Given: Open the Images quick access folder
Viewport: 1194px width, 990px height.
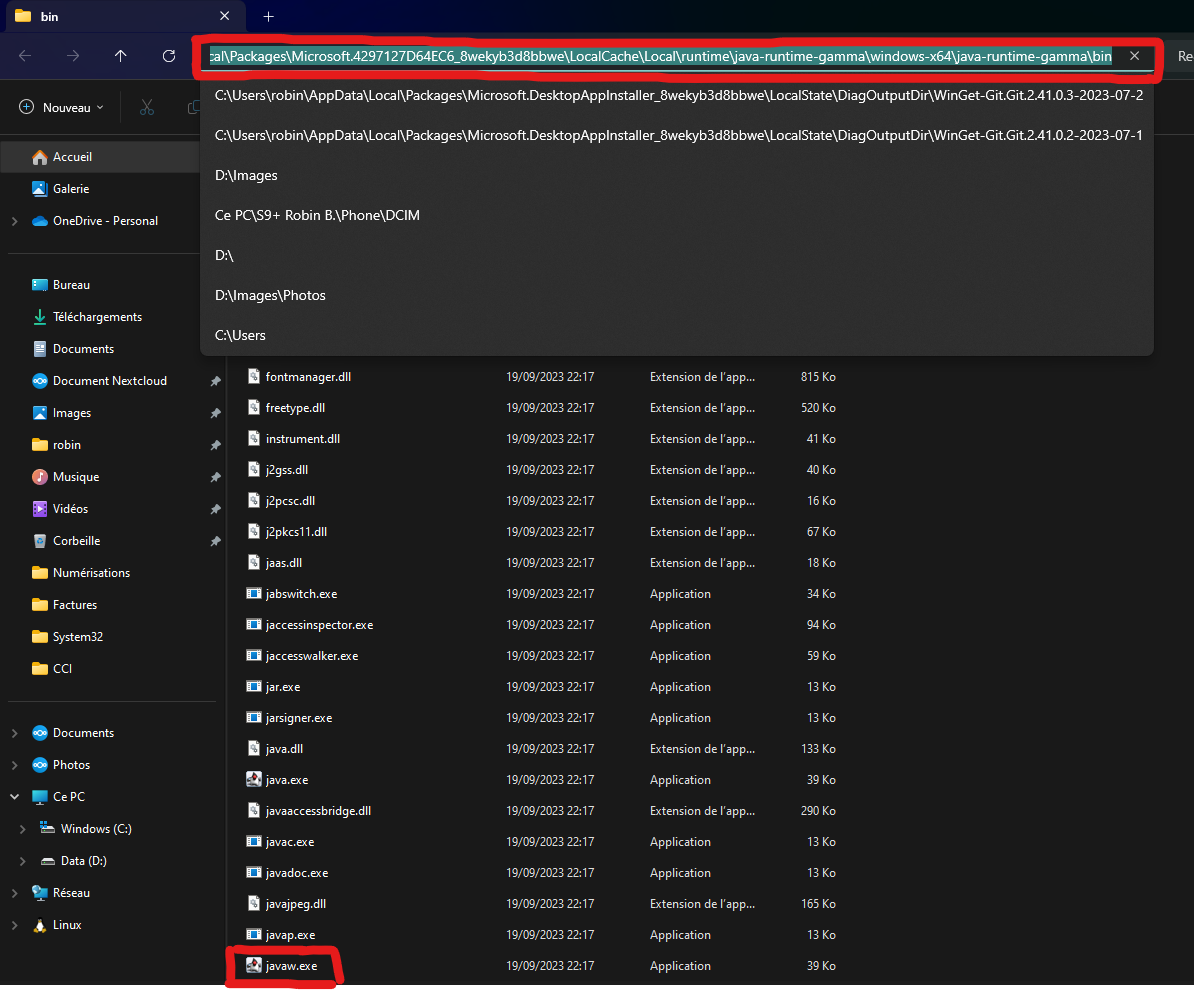Looking at the screenshot, I should coord(72,413).
